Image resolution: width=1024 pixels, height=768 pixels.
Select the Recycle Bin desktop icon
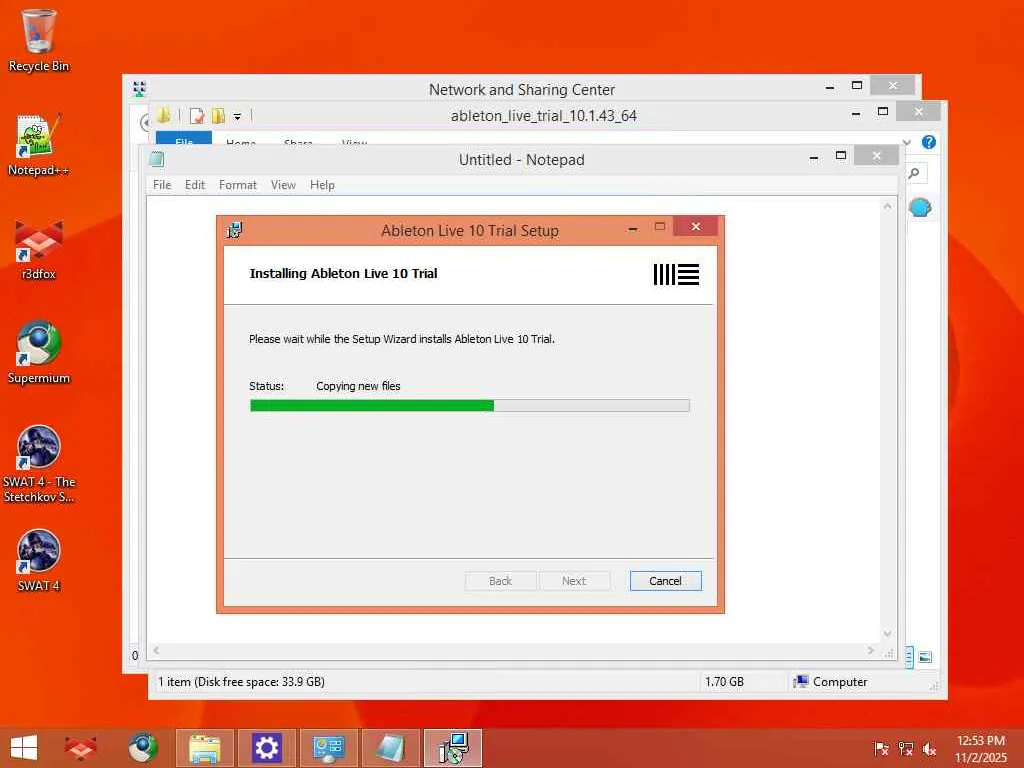click(39, 40)
